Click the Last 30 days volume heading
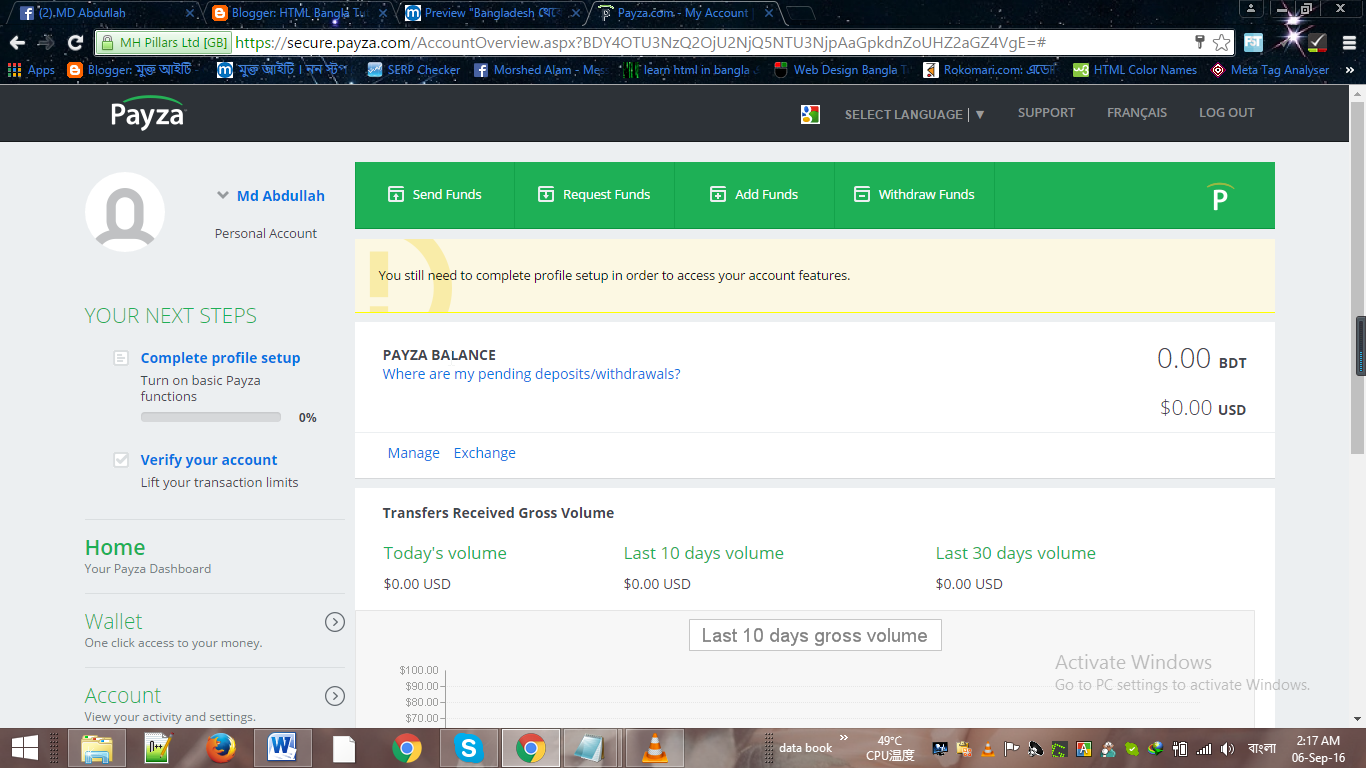The height and width of the screenshot is (768, 1366). pos(1016,553)
